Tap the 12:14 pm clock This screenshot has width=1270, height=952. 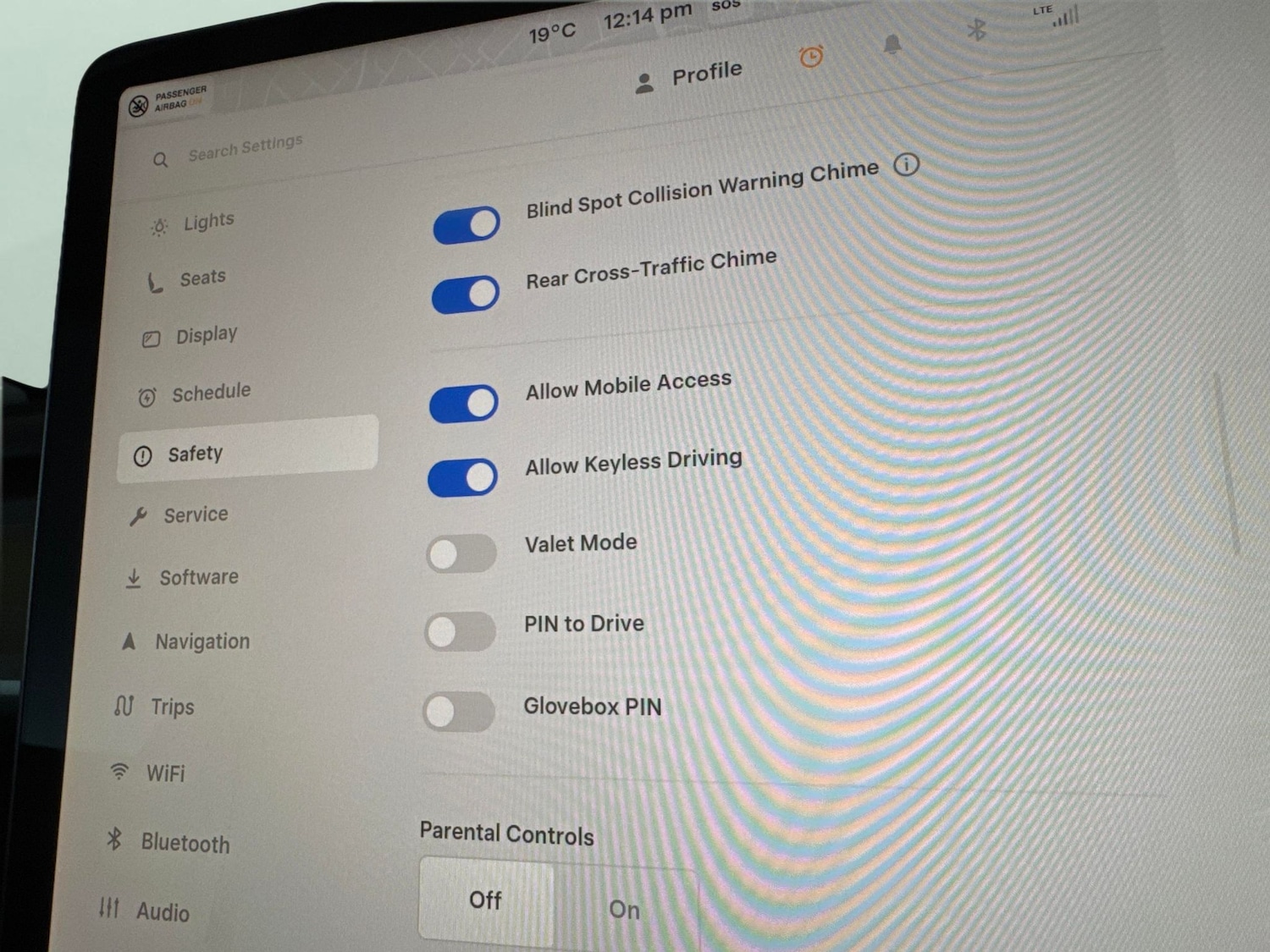(647, 16)
